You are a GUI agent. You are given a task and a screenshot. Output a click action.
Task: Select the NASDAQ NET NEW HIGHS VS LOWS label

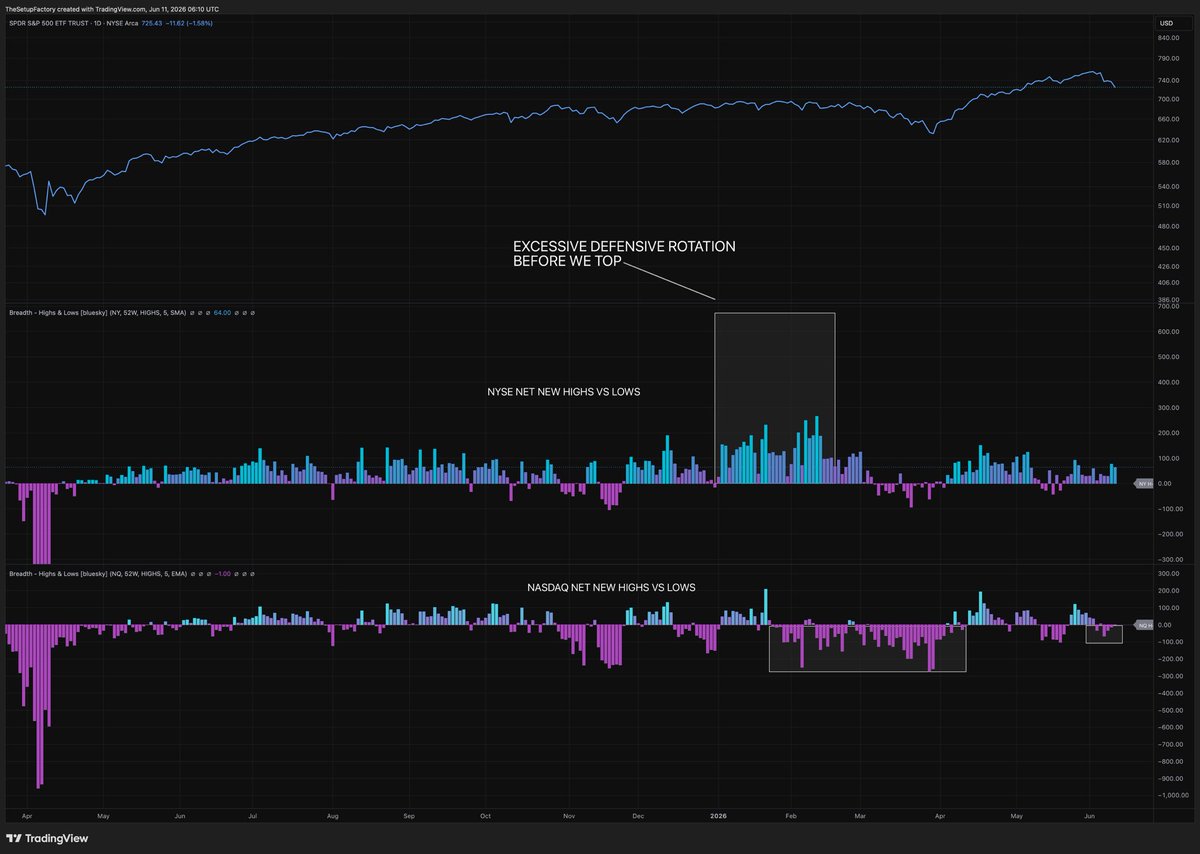[611, 587]
